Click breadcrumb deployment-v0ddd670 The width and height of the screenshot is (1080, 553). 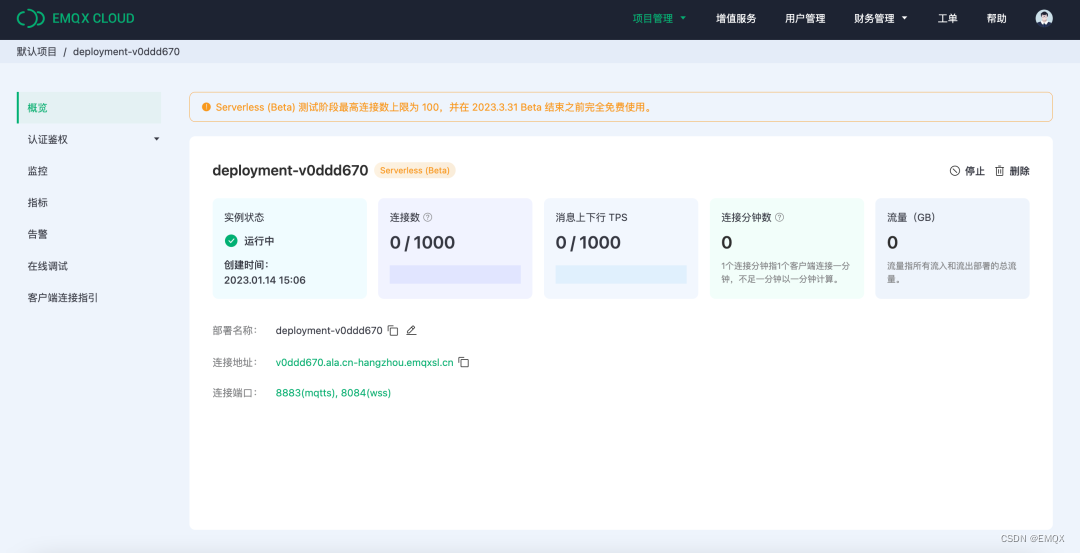(126, 52)
